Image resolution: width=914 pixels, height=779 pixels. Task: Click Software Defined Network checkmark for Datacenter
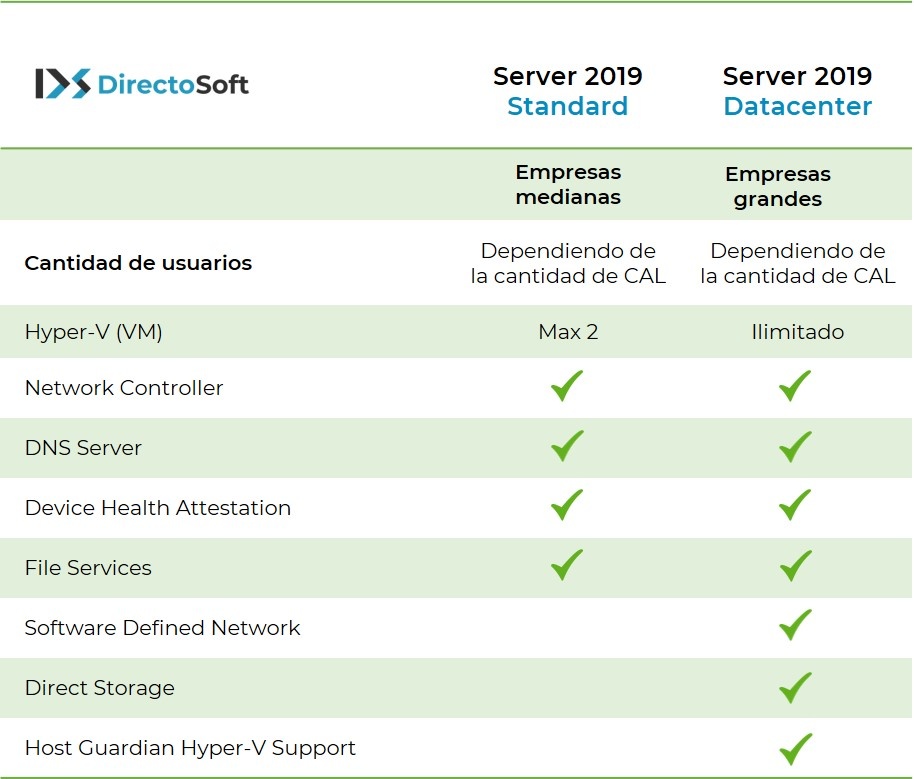coord(795,624)
